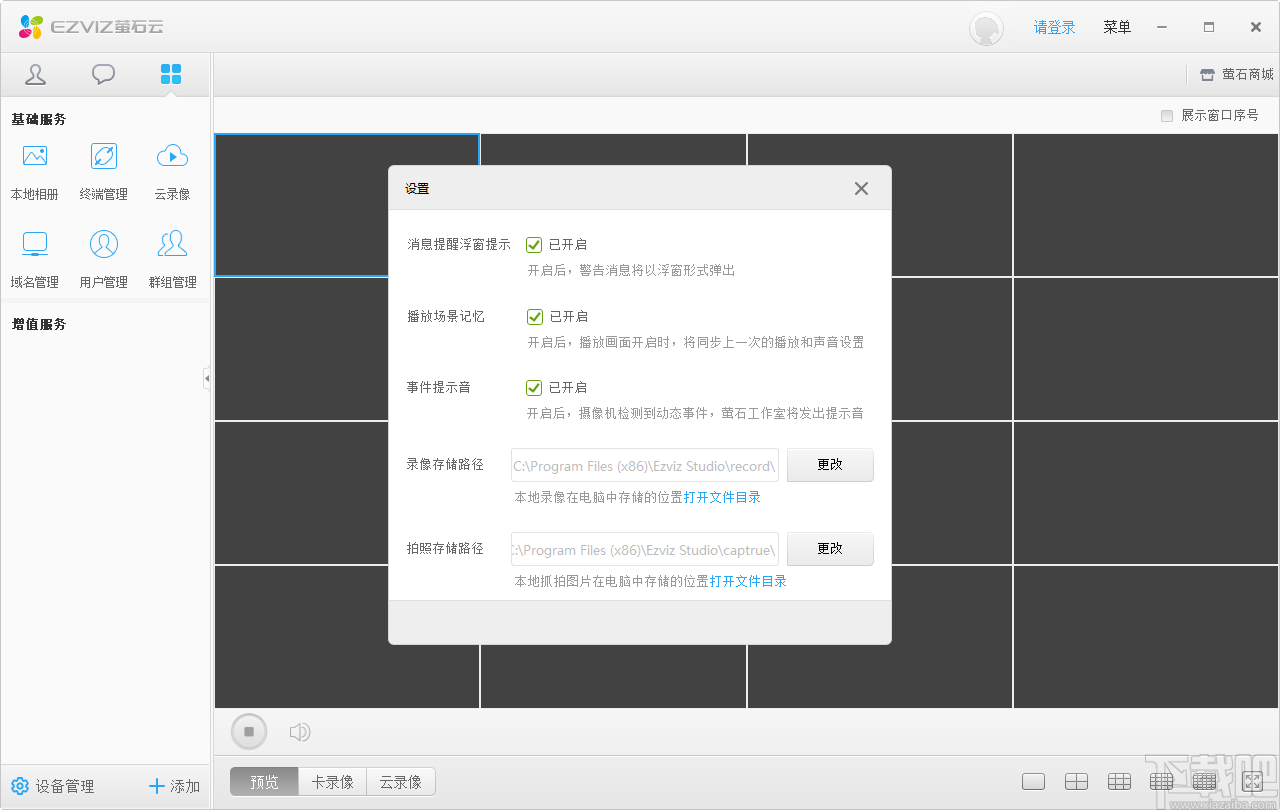Enable the 展示窗口序号 checkbox

click(x=1166, y=115)
